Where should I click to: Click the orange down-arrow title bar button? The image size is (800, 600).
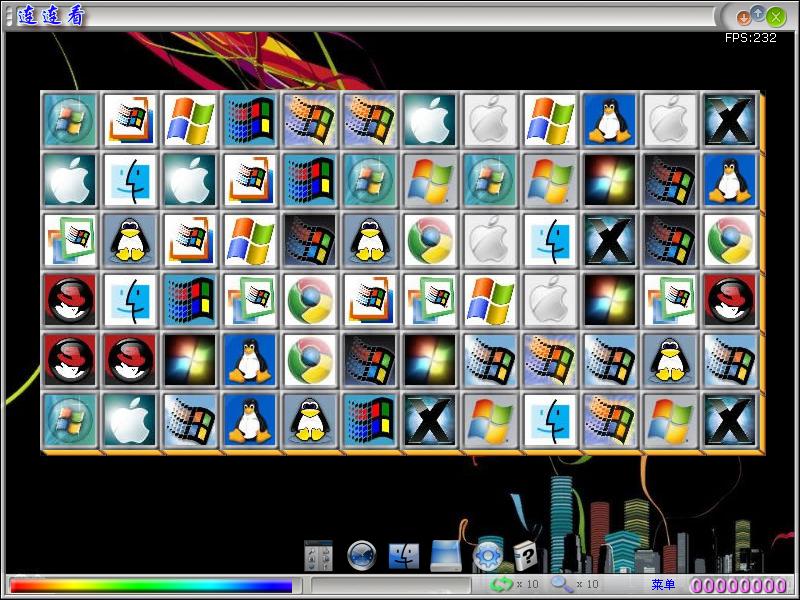pos(744,18)
